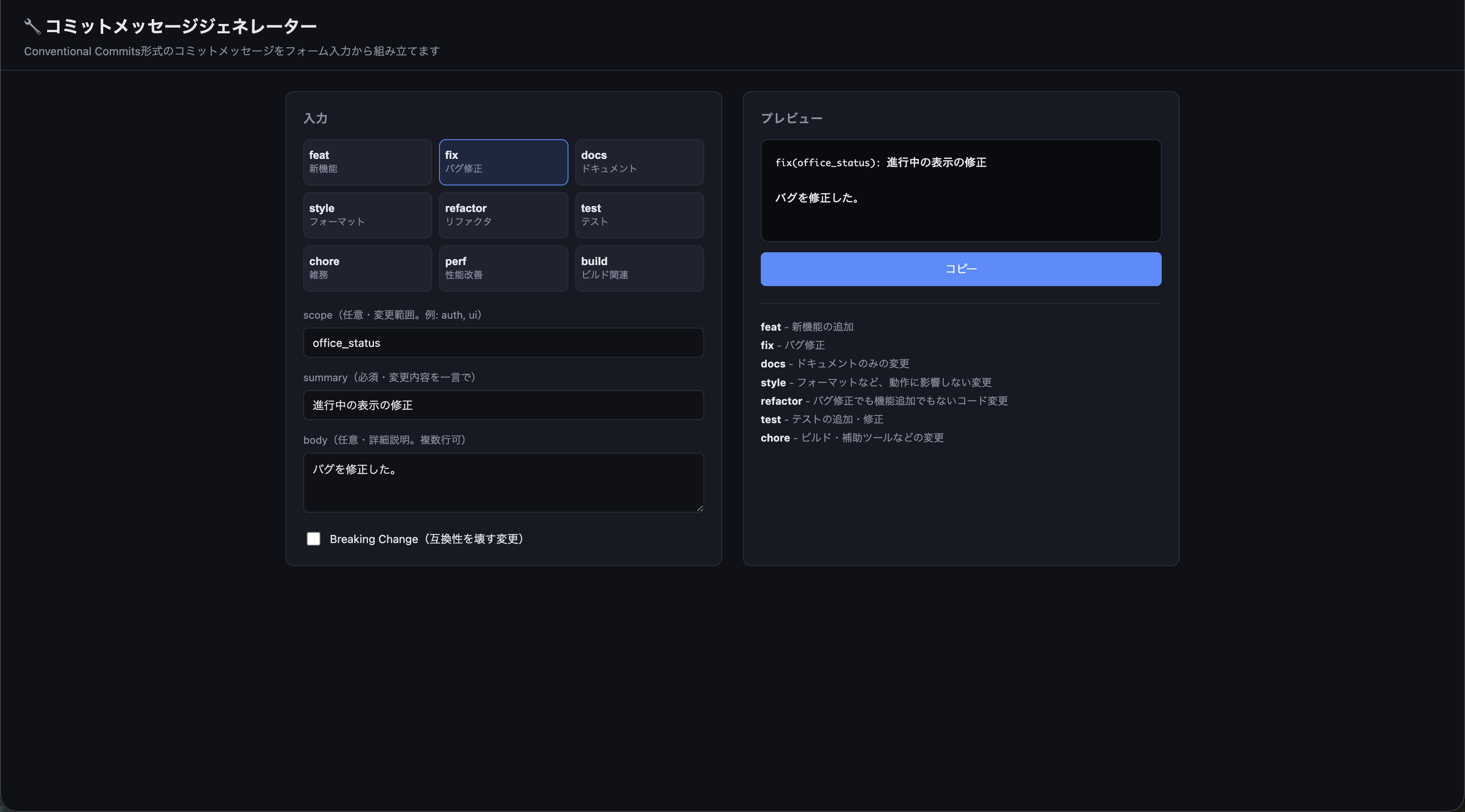
Task: Click the Conventional Commits subtitle text
Action: [x=231, y=51]
